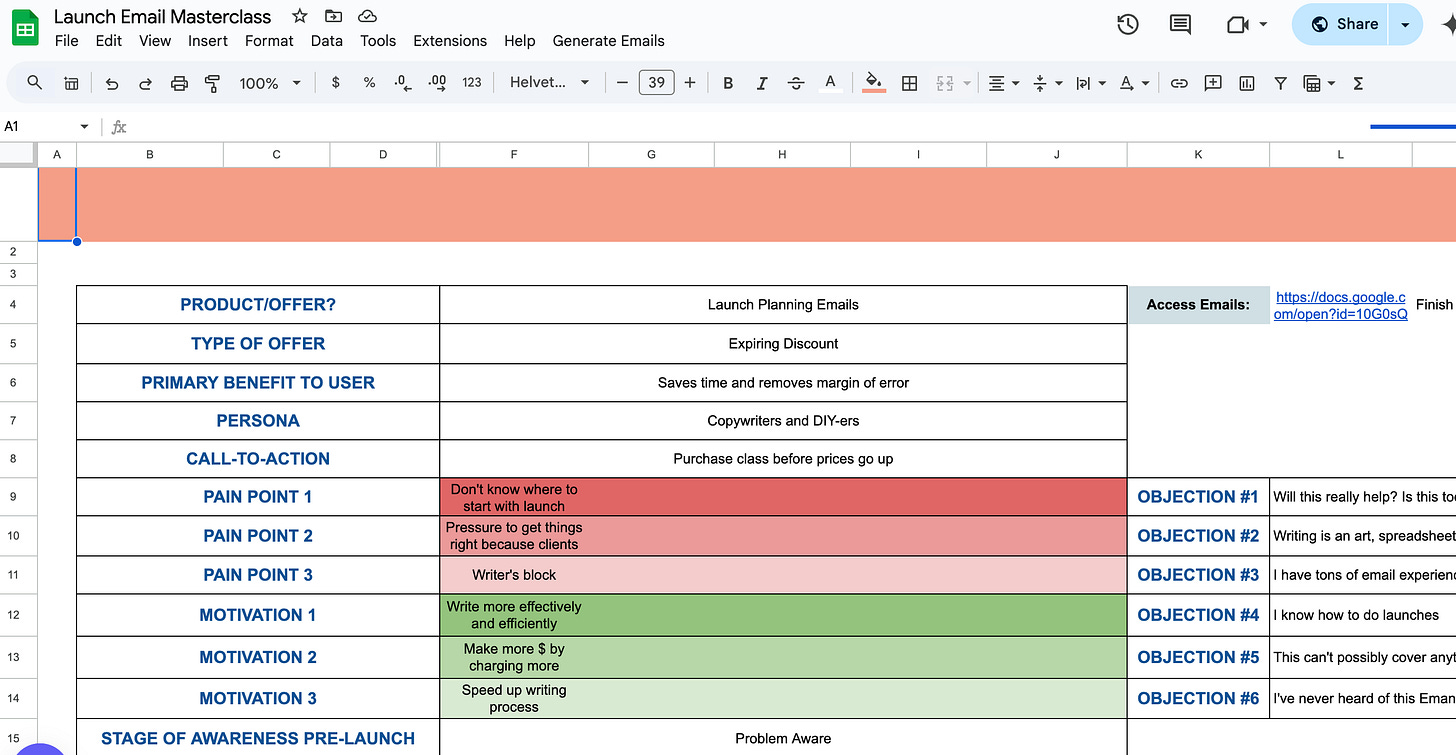The width and height of the screenshot is (1456, 755).
Task: Insert a chart
Action: pyautogui.click(x=1246, y=83)
